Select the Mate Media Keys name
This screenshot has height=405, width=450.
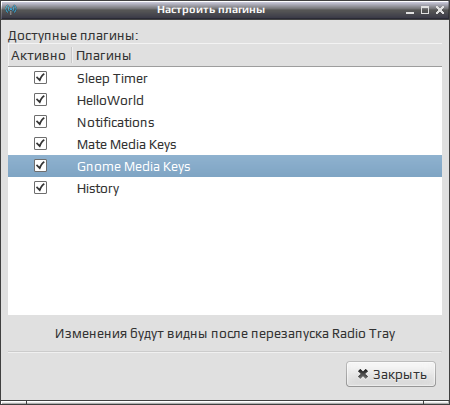pos(127,145)
